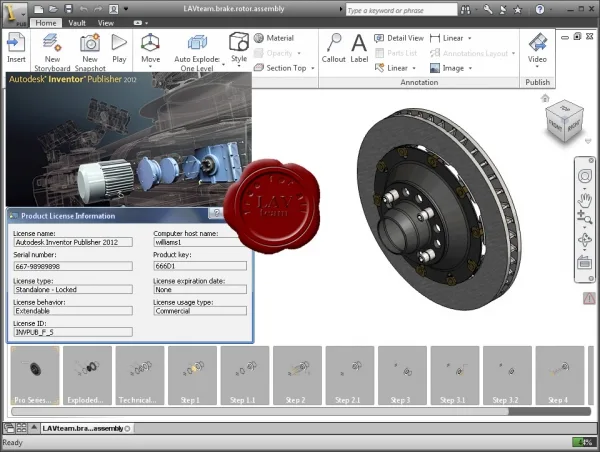
Task: Open the Image annotation dropdown arrow
Action: [470, 69]
